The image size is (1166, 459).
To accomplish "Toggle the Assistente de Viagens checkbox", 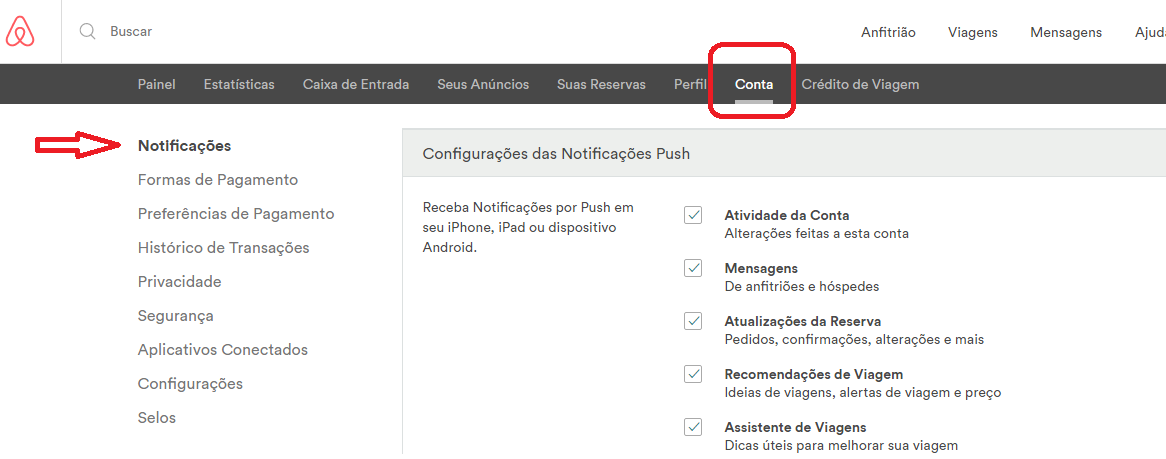I will click(693, 427).
